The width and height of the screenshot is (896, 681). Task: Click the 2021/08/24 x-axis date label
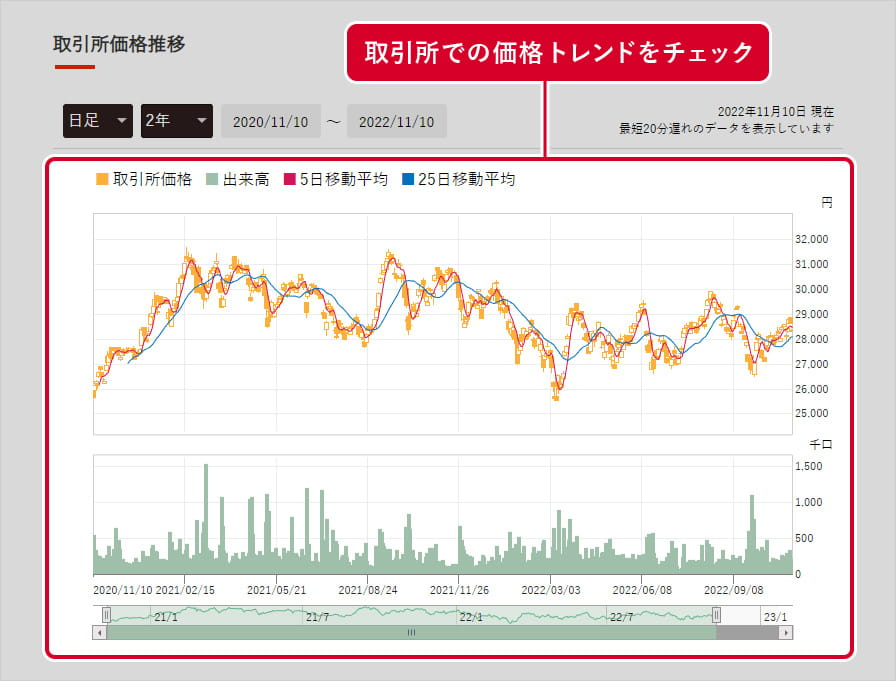367,590
